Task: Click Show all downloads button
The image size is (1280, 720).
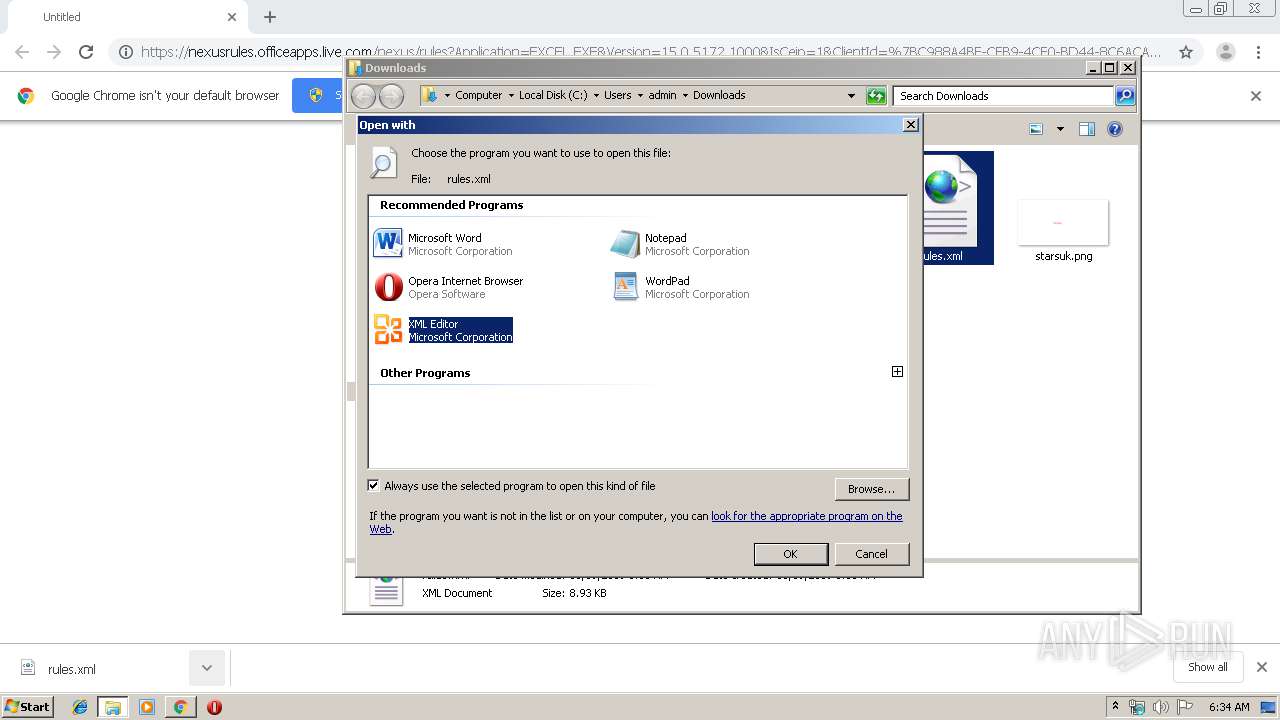Action: (1208, 667)
